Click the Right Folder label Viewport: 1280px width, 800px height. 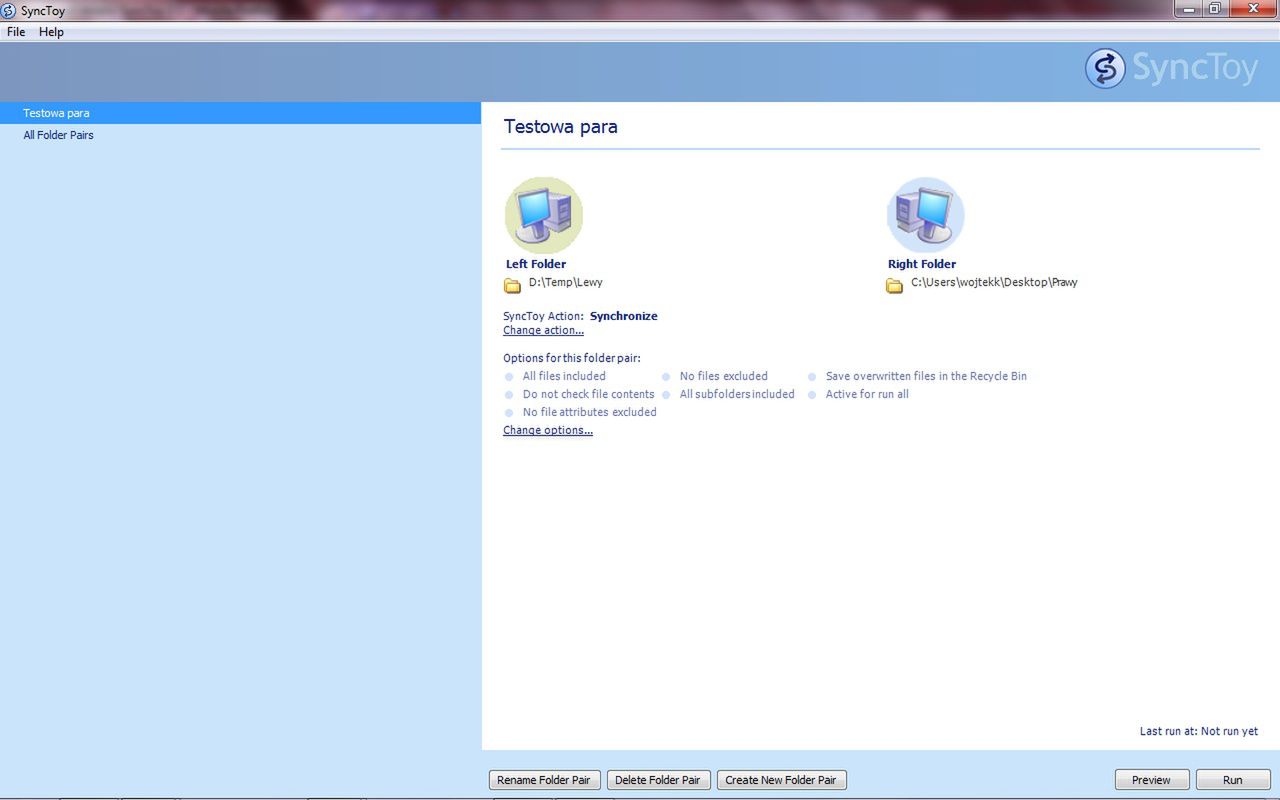pos(922,264)
